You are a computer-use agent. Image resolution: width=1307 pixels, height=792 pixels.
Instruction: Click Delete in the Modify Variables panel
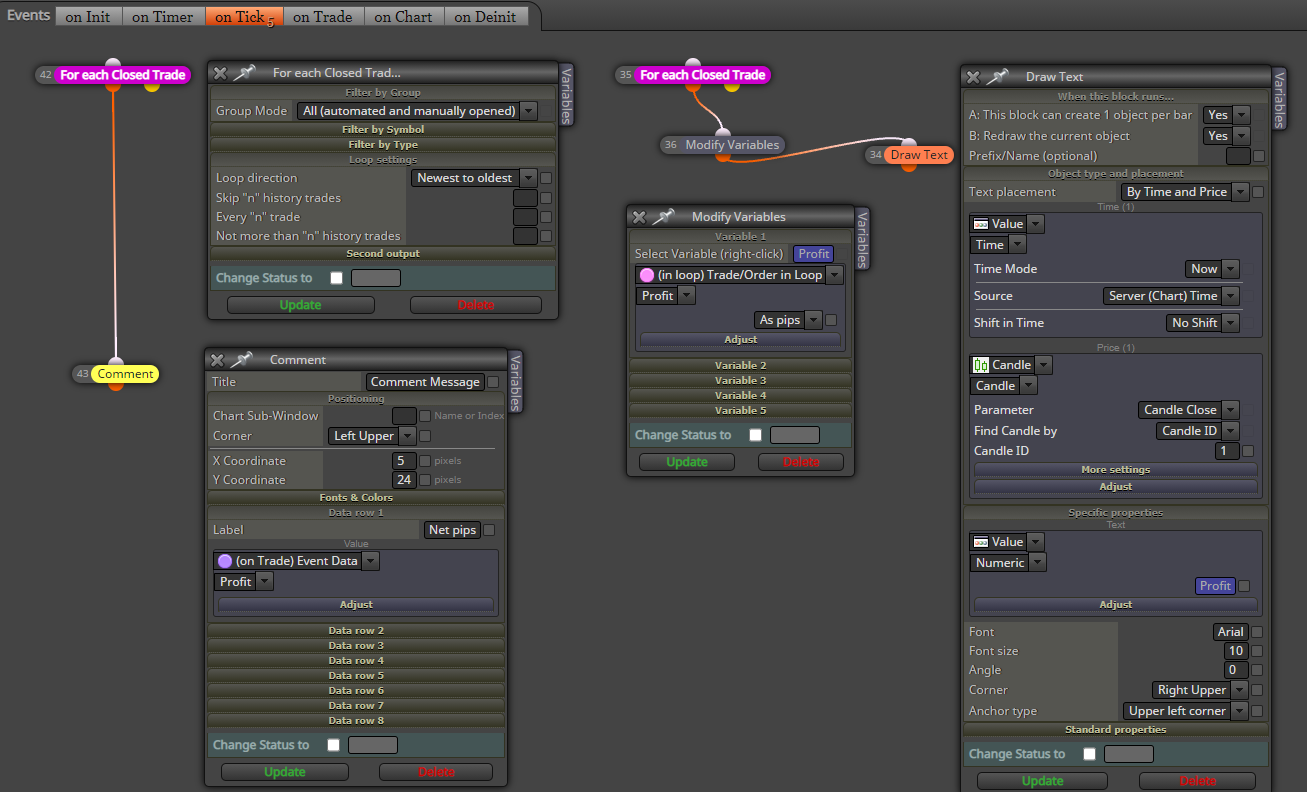pos(801,462)
